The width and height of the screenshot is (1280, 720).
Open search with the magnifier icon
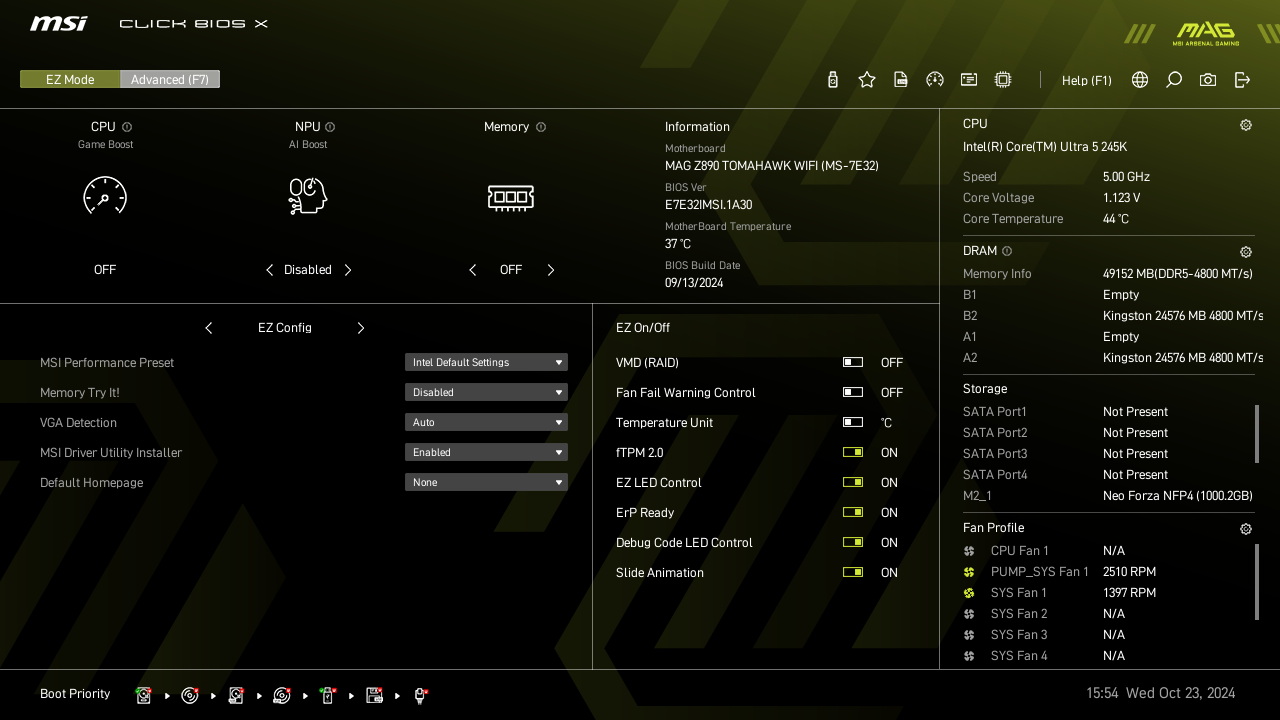point(1174,80)
